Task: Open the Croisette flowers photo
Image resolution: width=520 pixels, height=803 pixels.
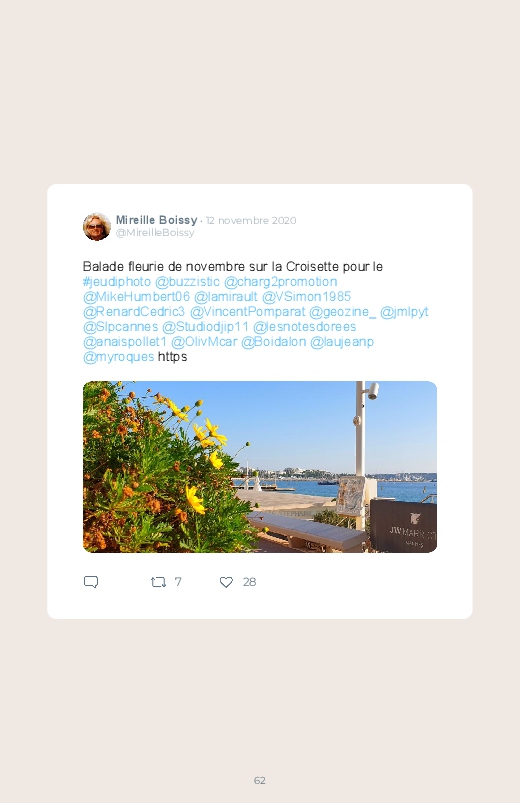Action: point(260,467)
